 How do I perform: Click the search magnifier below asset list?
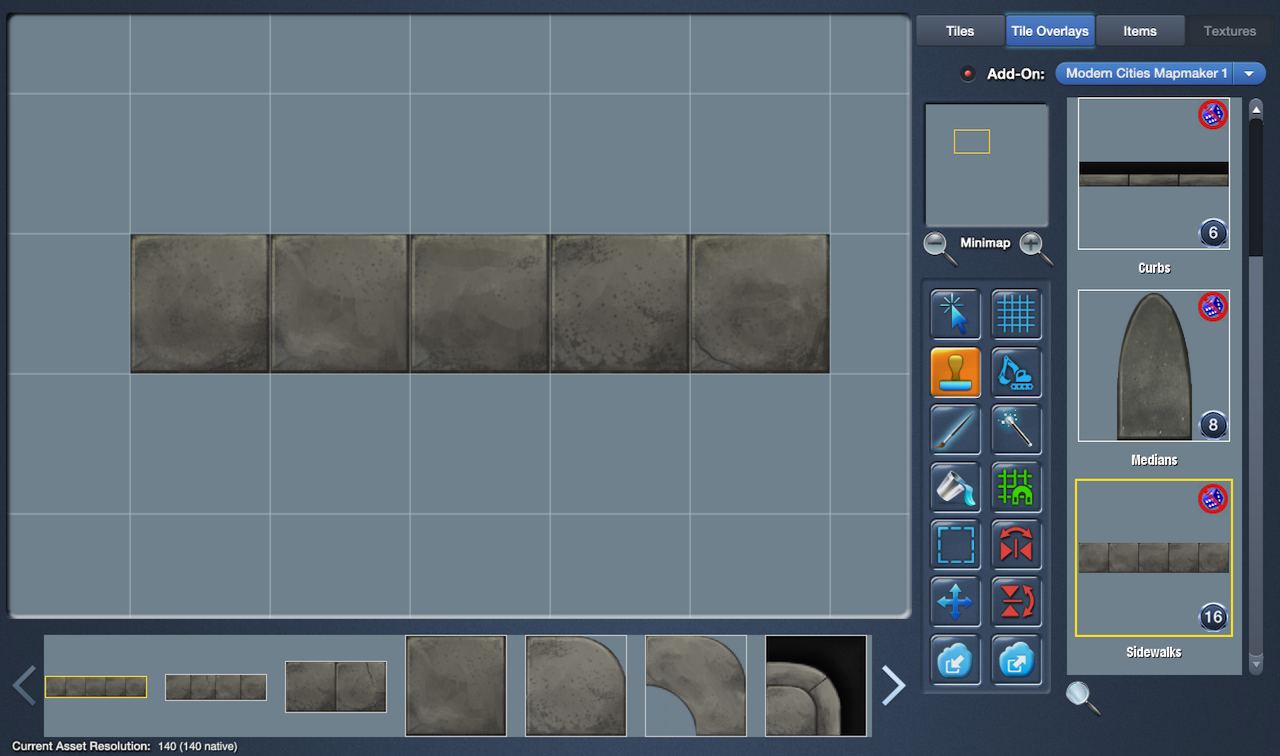(1083, 697)
